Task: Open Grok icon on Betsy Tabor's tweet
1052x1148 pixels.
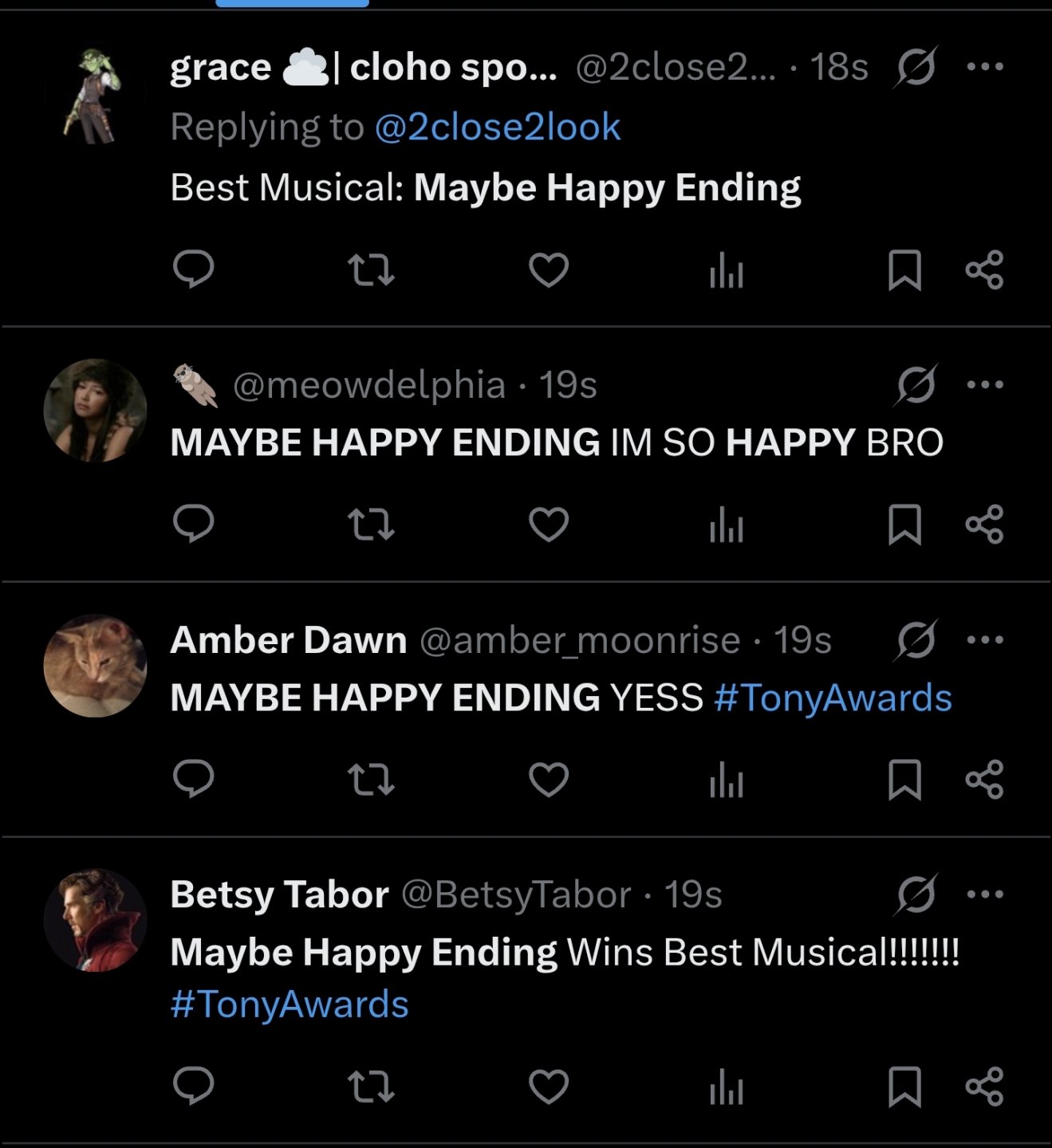Action: coord(916,894)
